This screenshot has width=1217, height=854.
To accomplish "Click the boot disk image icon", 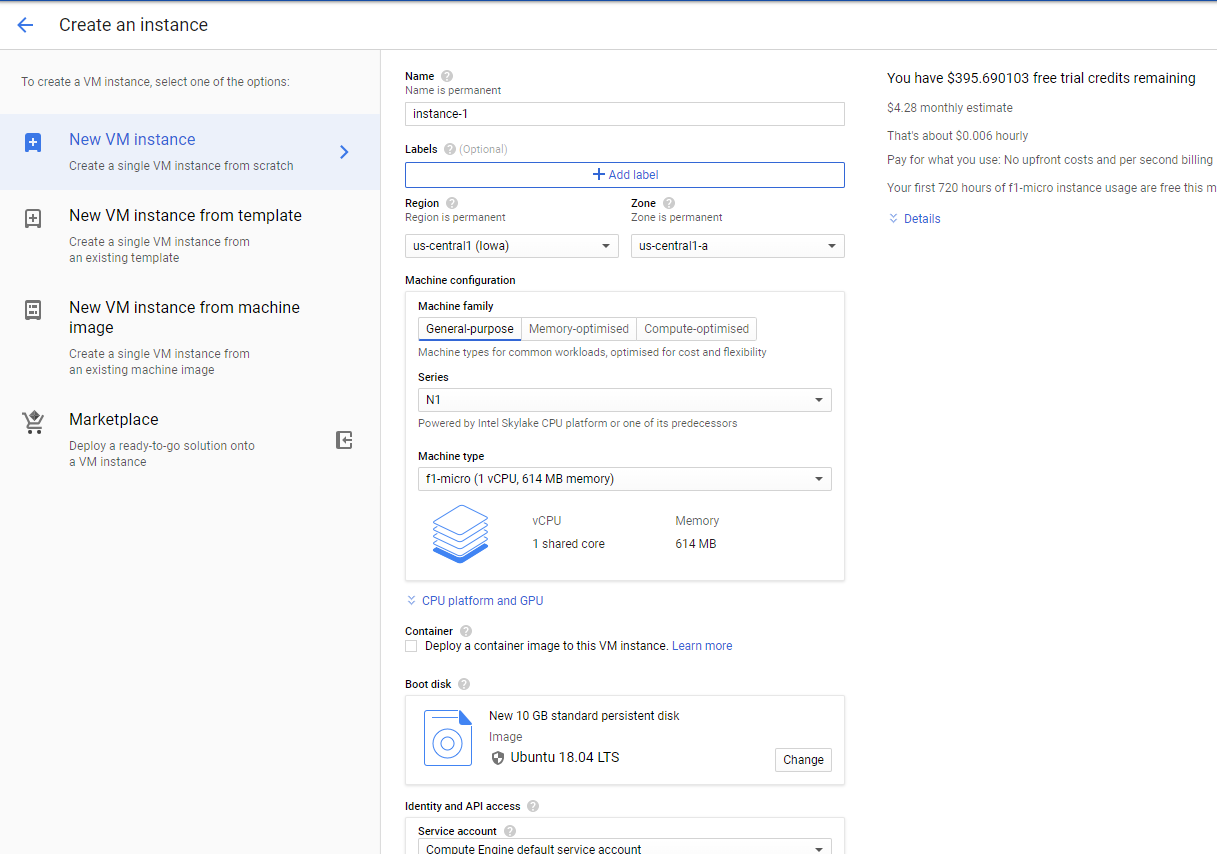I will (447, 738).
